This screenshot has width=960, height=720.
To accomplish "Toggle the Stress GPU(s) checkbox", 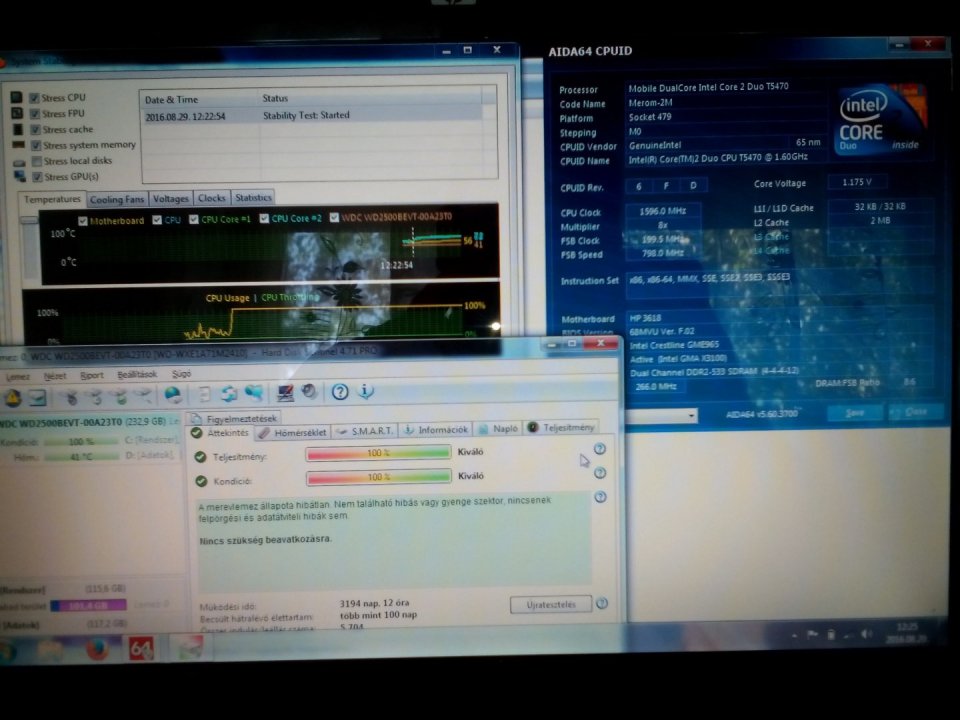I will (37, 177).
